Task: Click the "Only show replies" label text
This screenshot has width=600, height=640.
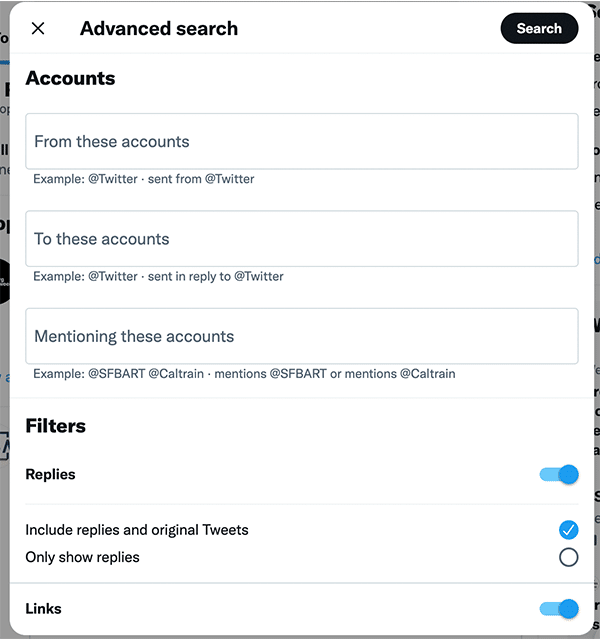Action: pyautogui.click(x=82, y=557)
